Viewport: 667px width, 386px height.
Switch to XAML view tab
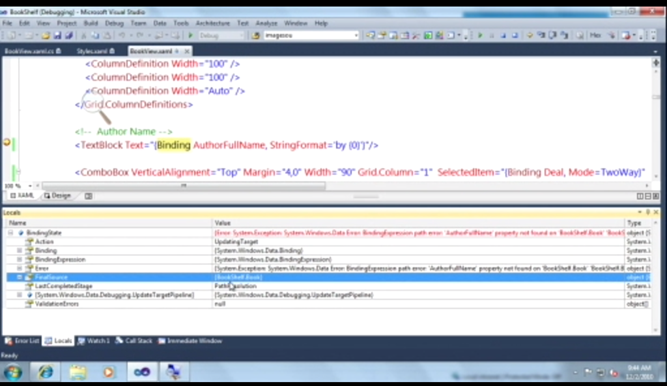pos(22,196)
